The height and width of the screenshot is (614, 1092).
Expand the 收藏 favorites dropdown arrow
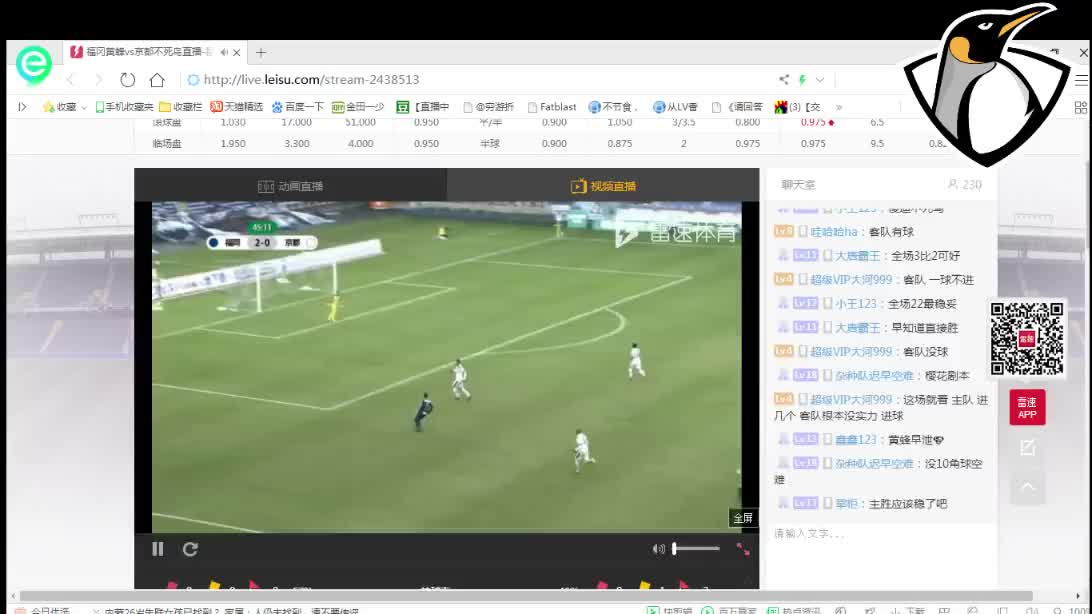[84, 107]
